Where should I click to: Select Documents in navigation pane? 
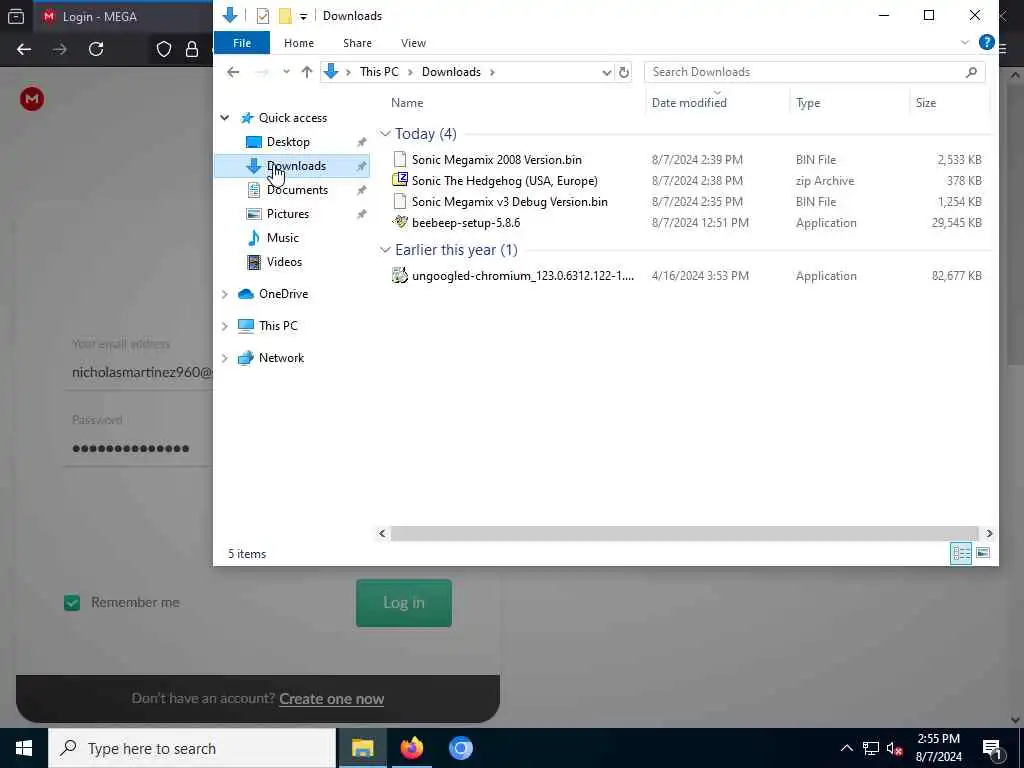click(297, 190)
